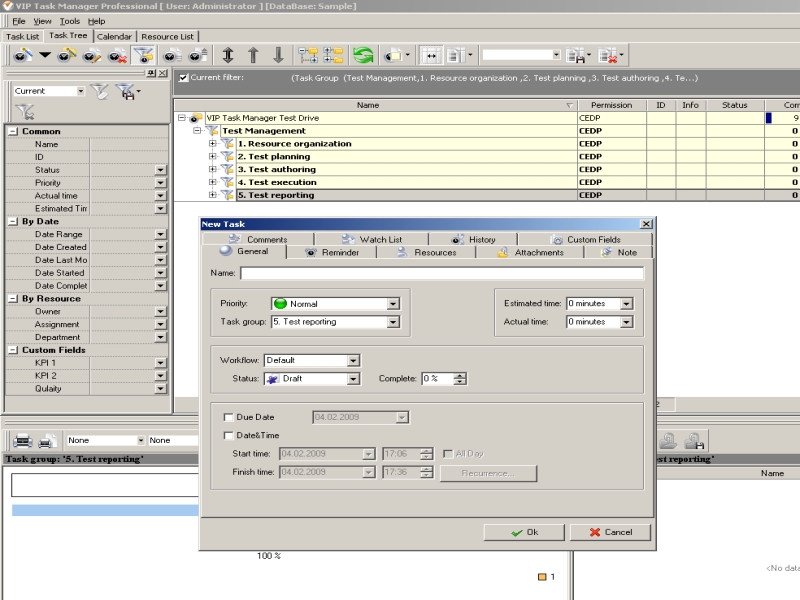Open the Owner filter dropdown
This screenshot has width=800, height=600.
click(x=160, y=311)
